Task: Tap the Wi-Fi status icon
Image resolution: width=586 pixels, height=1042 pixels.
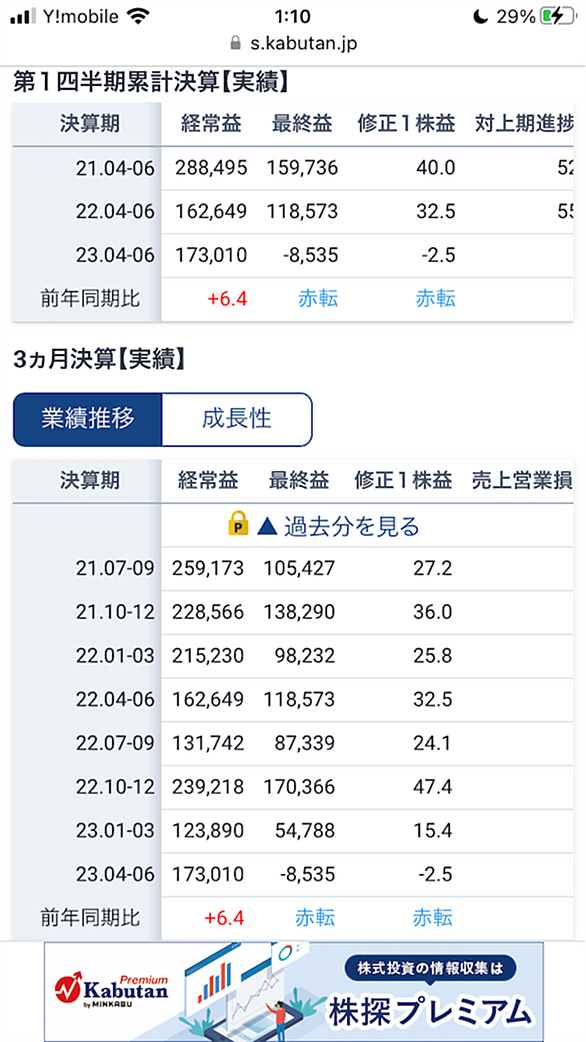Action: (138, 17)
